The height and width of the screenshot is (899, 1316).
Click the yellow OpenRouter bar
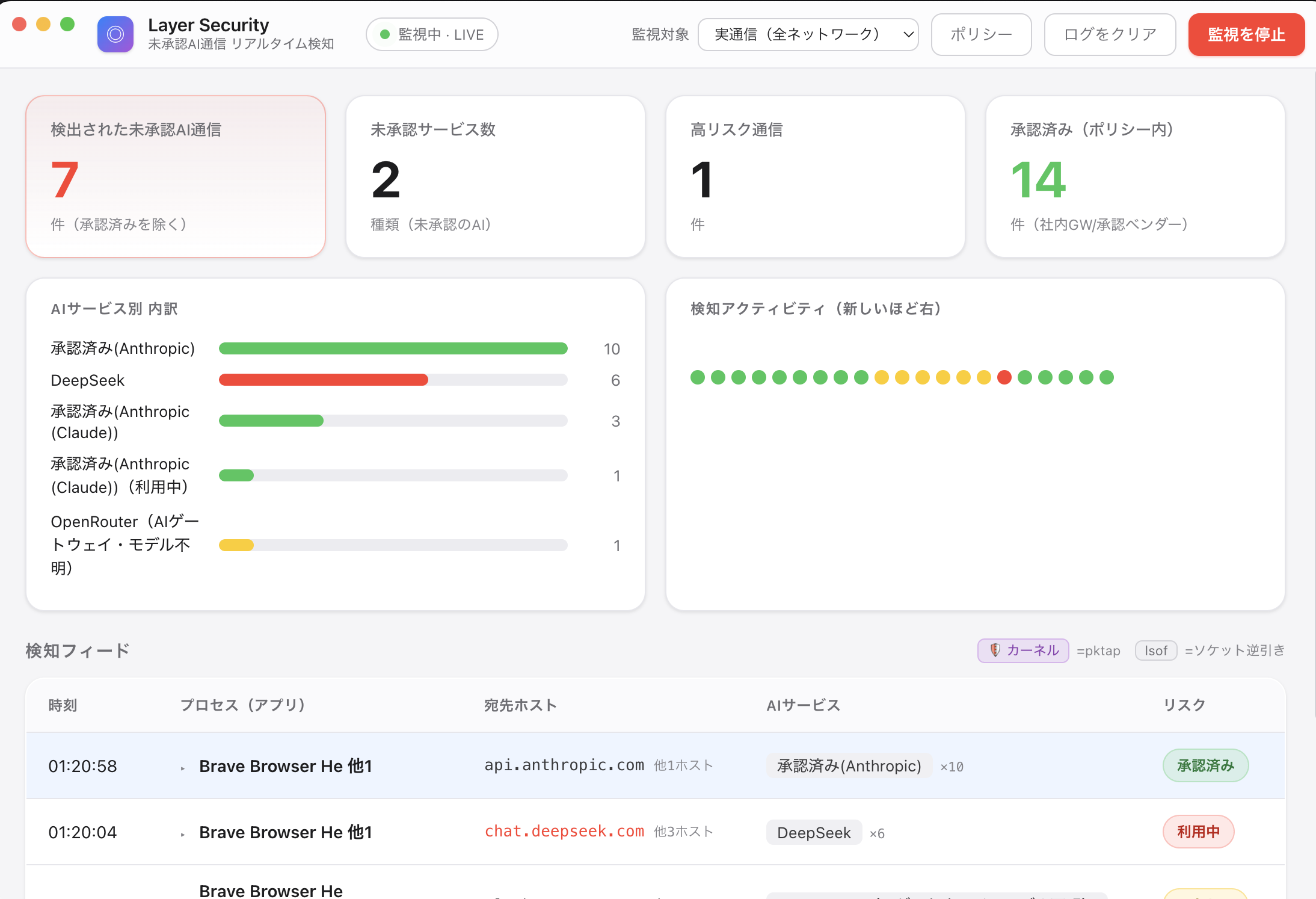236,545
